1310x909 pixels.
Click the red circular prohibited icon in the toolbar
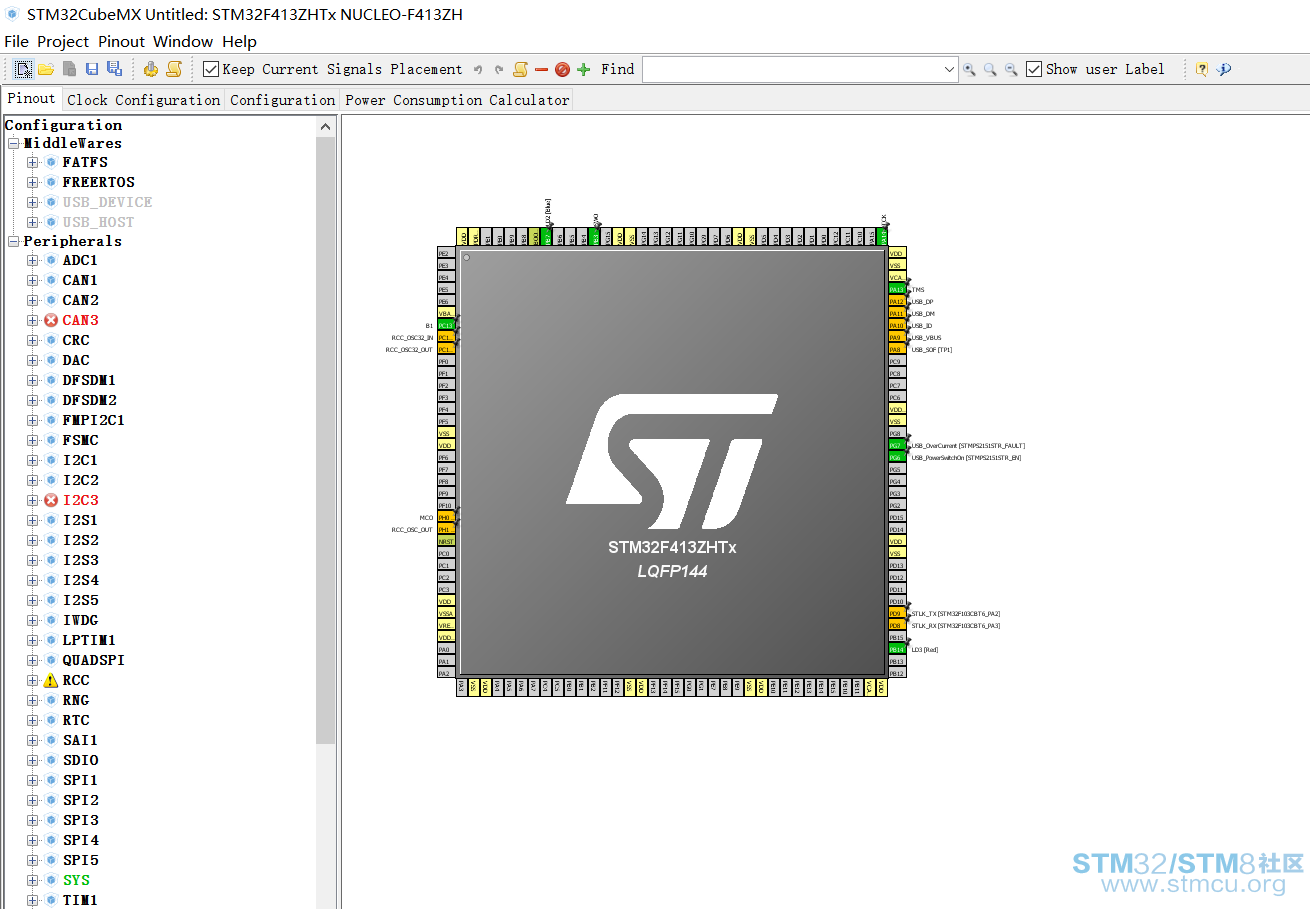coord(562,69)
